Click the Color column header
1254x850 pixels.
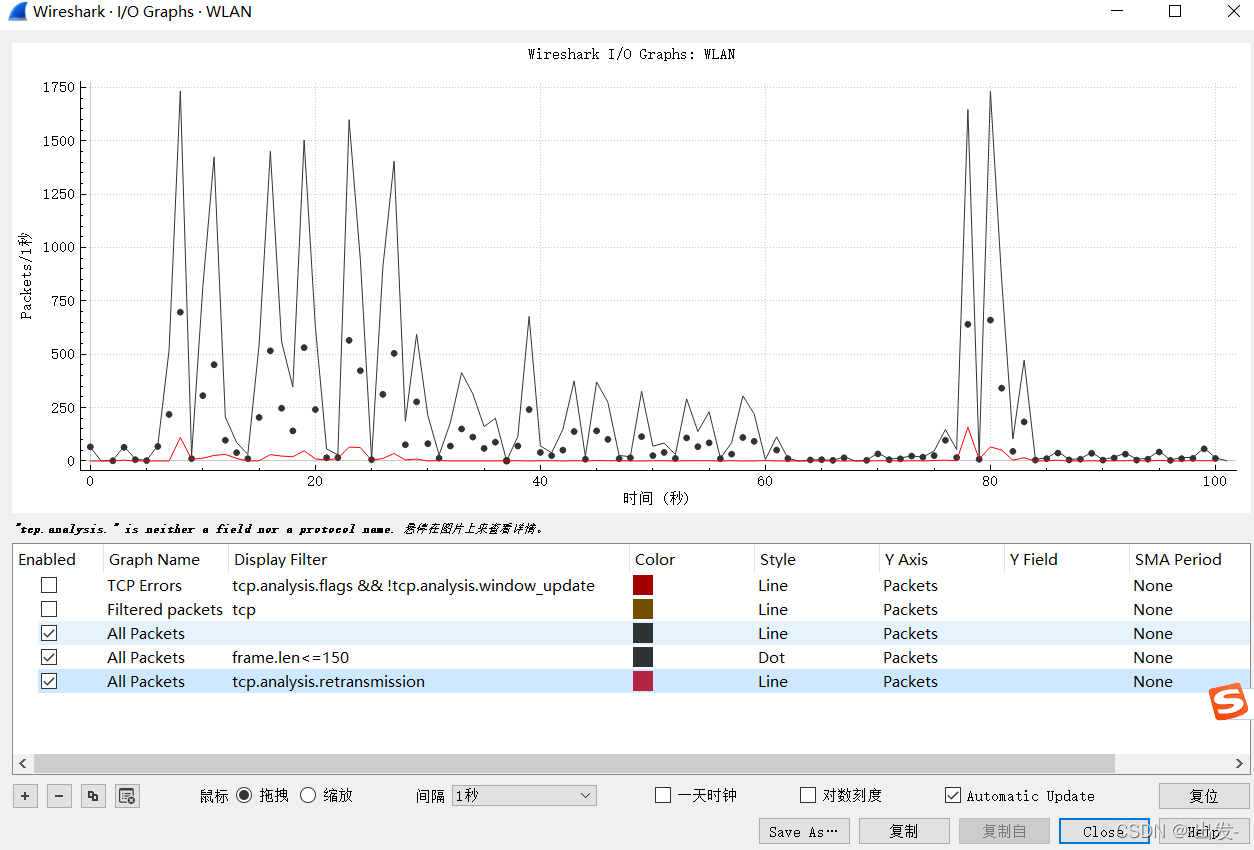[691, 559]
